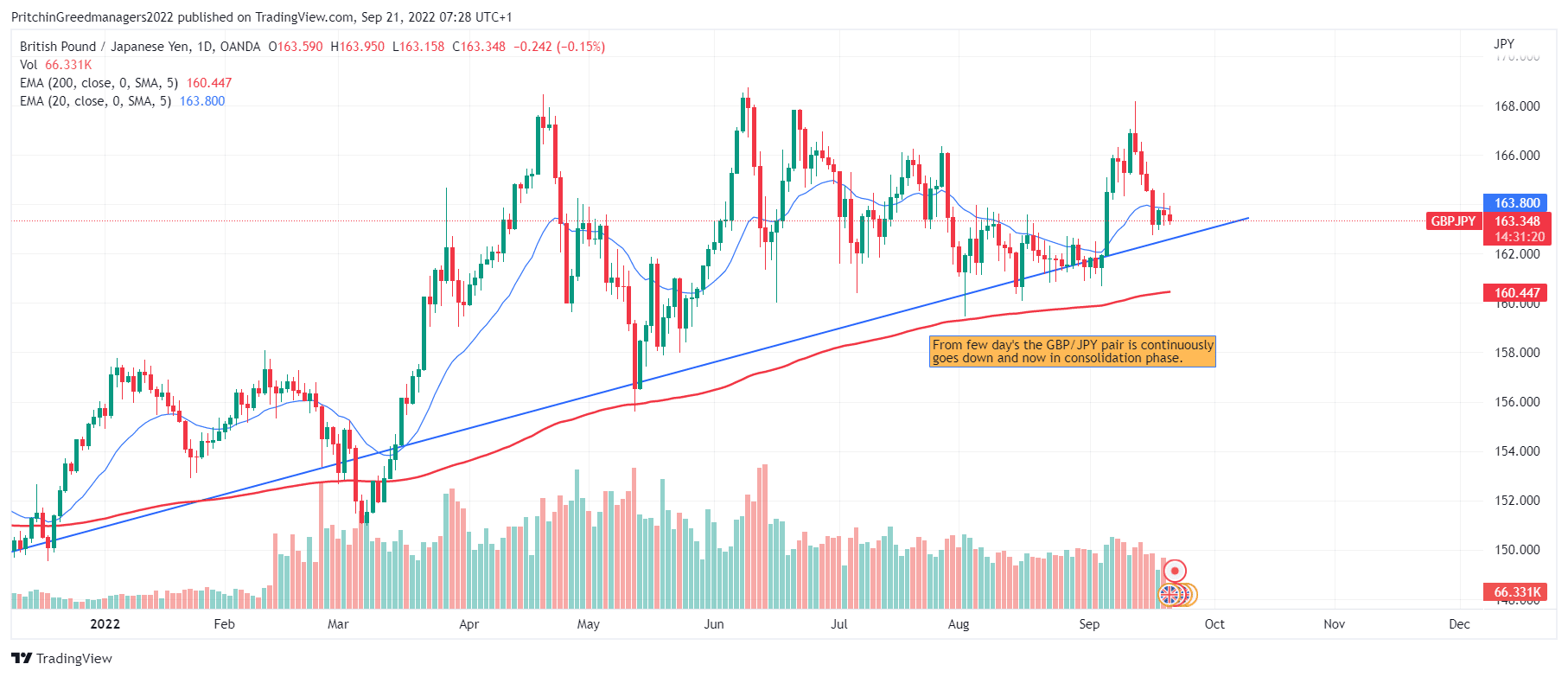Click the EMA (200, close, 0, SMA, 5) legend
1568x677 pixels.
(99, 83)
